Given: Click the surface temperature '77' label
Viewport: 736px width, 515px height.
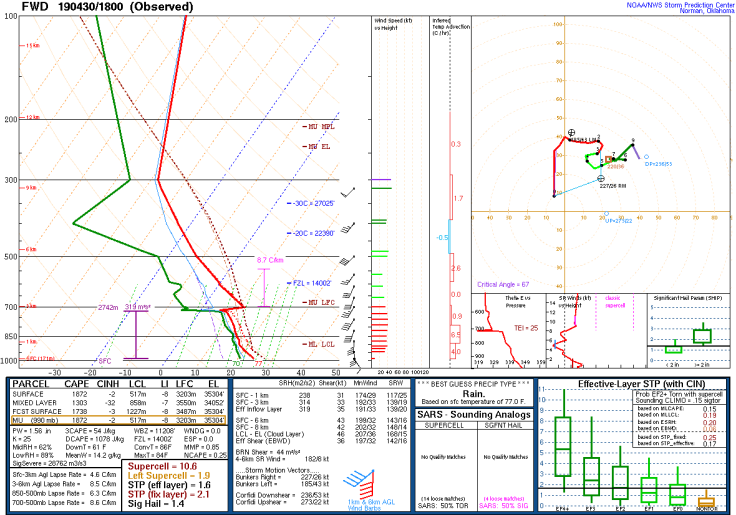Looking at the screenshot, I should (259, 364).
